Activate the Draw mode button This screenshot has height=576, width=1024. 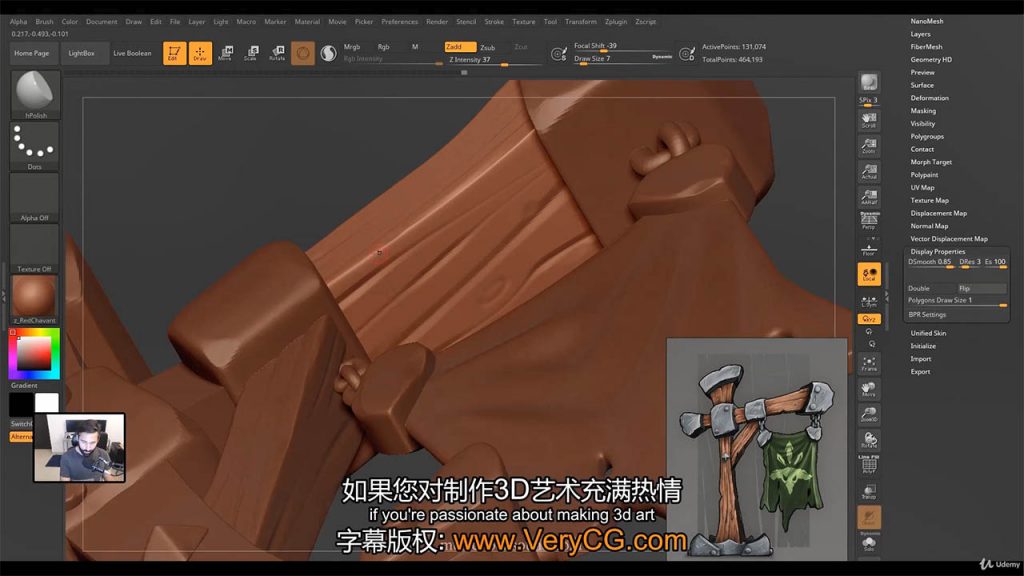[x=200, y=53]
